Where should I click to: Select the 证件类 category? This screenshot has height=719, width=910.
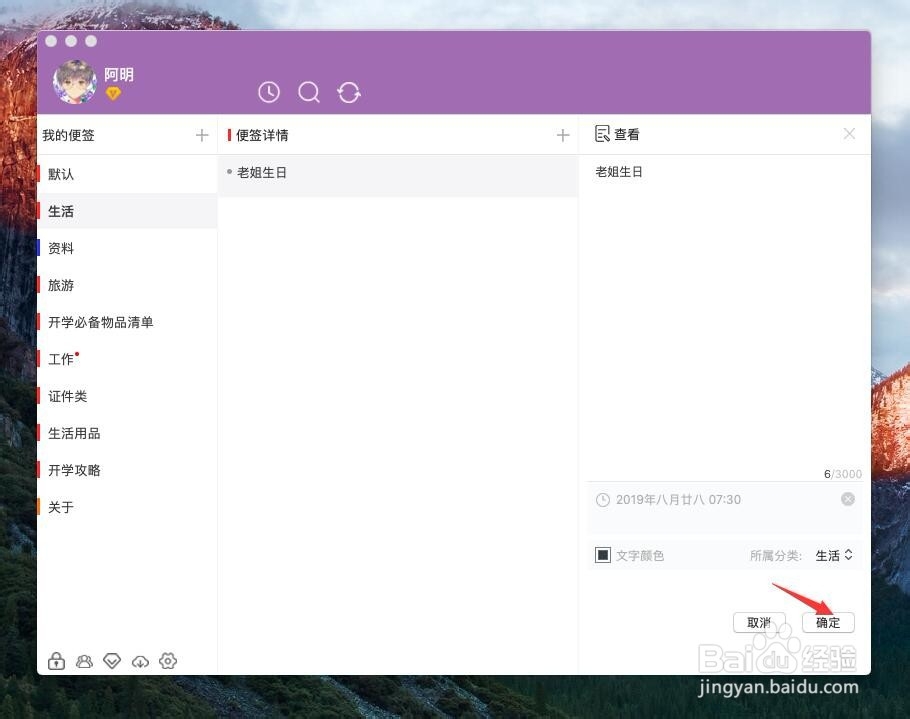coord(127,396)
